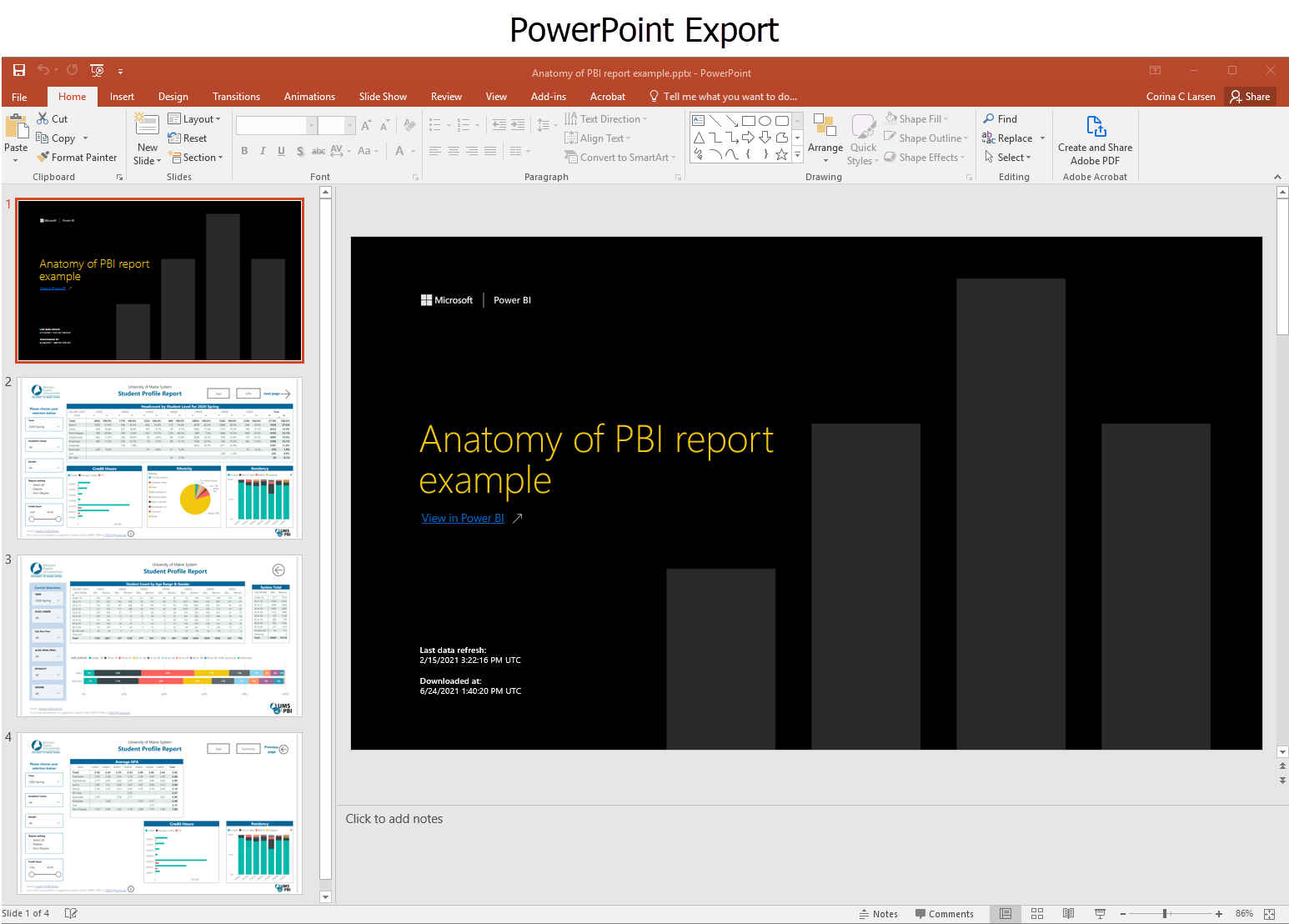
Task: Expand the shapes gallery More arrow
Action: click(798, 154)
